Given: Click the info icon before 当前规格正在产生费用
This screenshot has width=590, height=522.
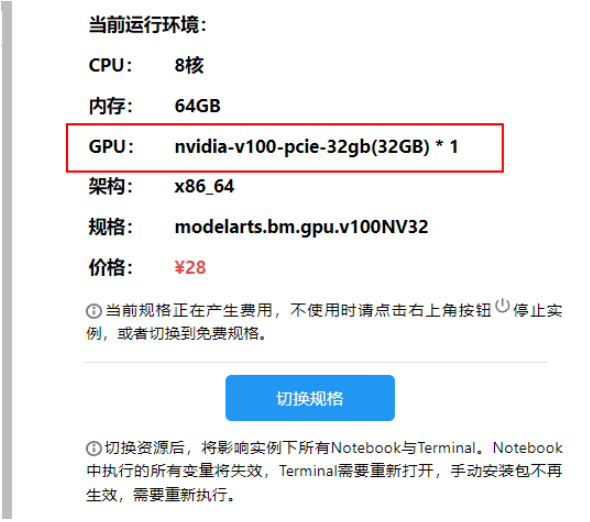Looking at the screenshot, I should click(94, 311).
